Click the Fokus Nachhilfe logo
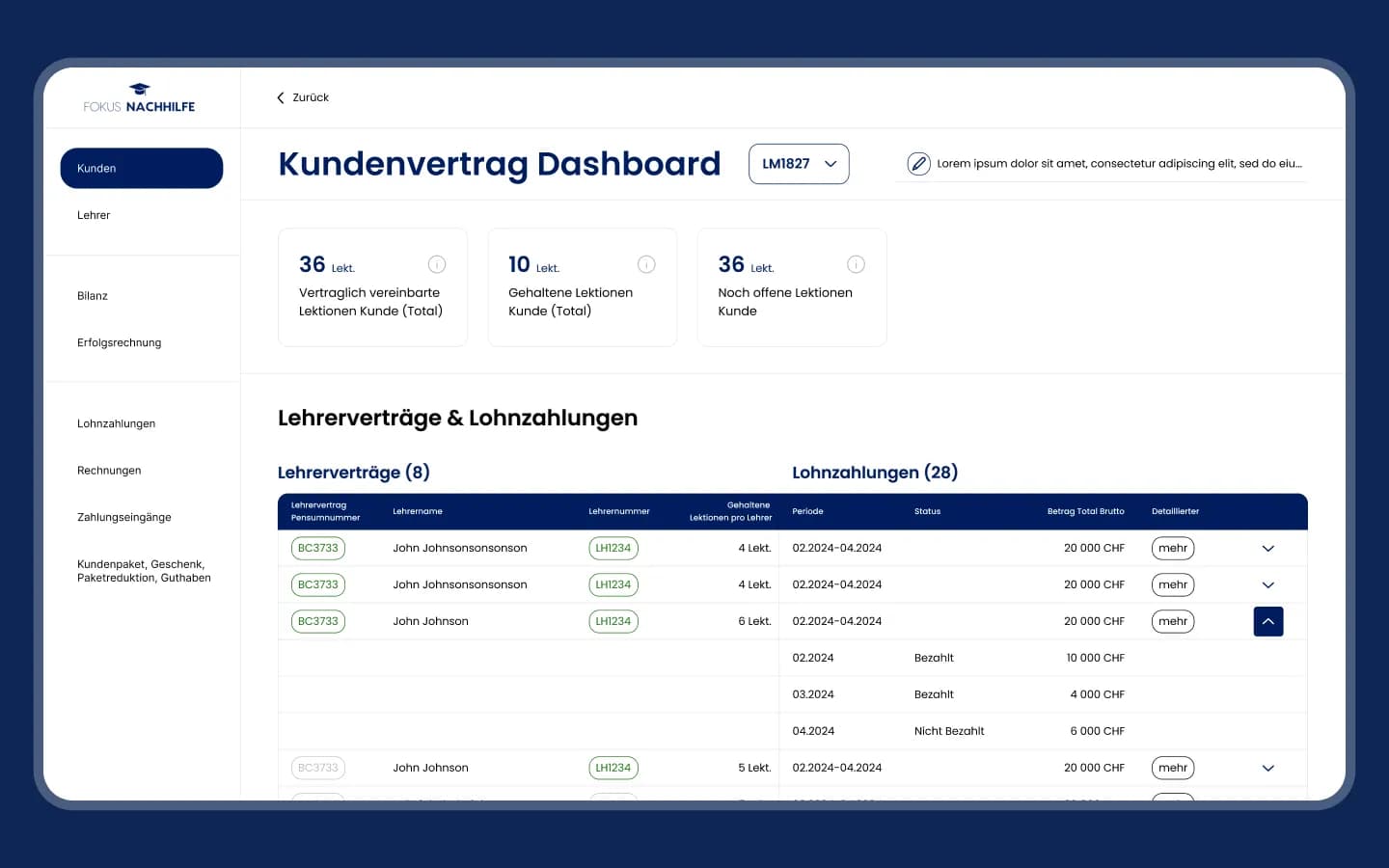Viewport: 1389px width, 868px height. 139,98
